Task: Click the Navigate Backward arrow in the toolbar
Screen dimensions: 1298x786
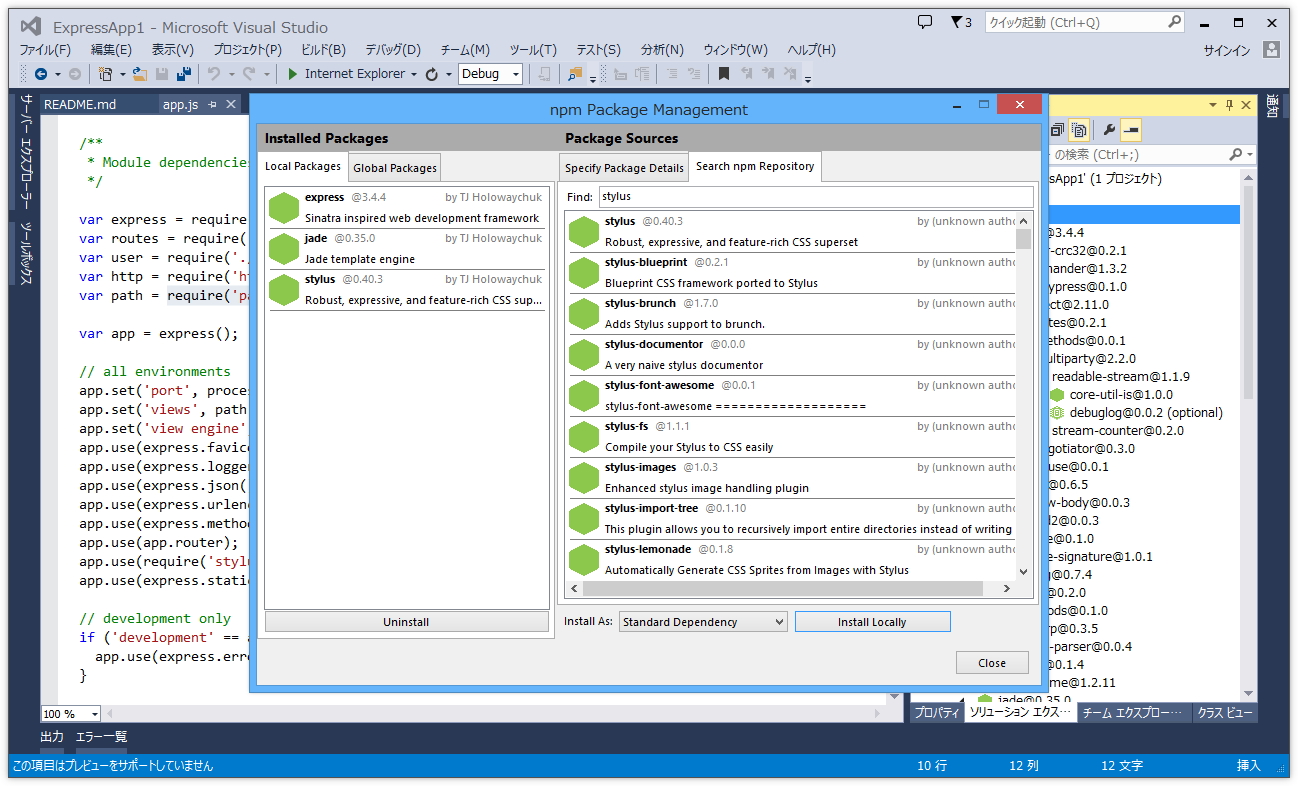Action: click(x=41, y=74)
